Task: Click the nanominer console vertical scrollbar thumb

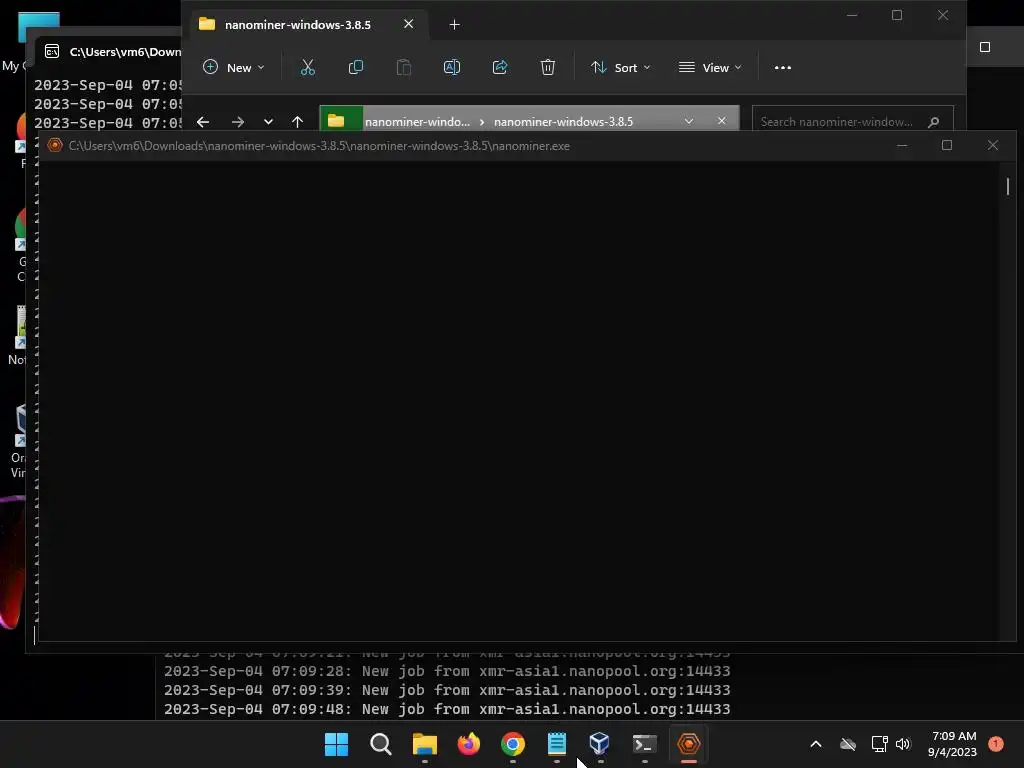Action: pos(1008,187)
